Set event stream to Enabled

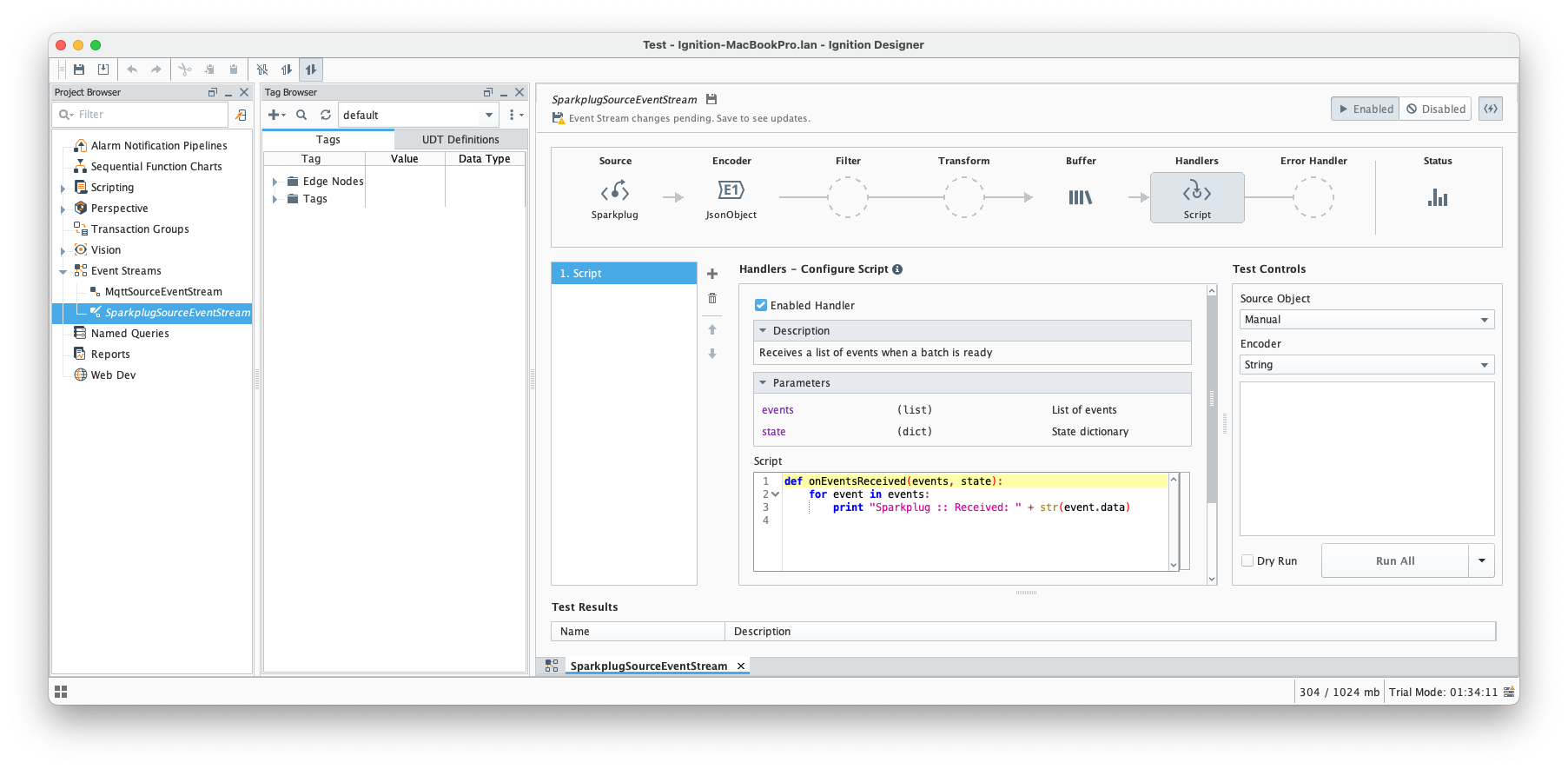[1365, 109]
